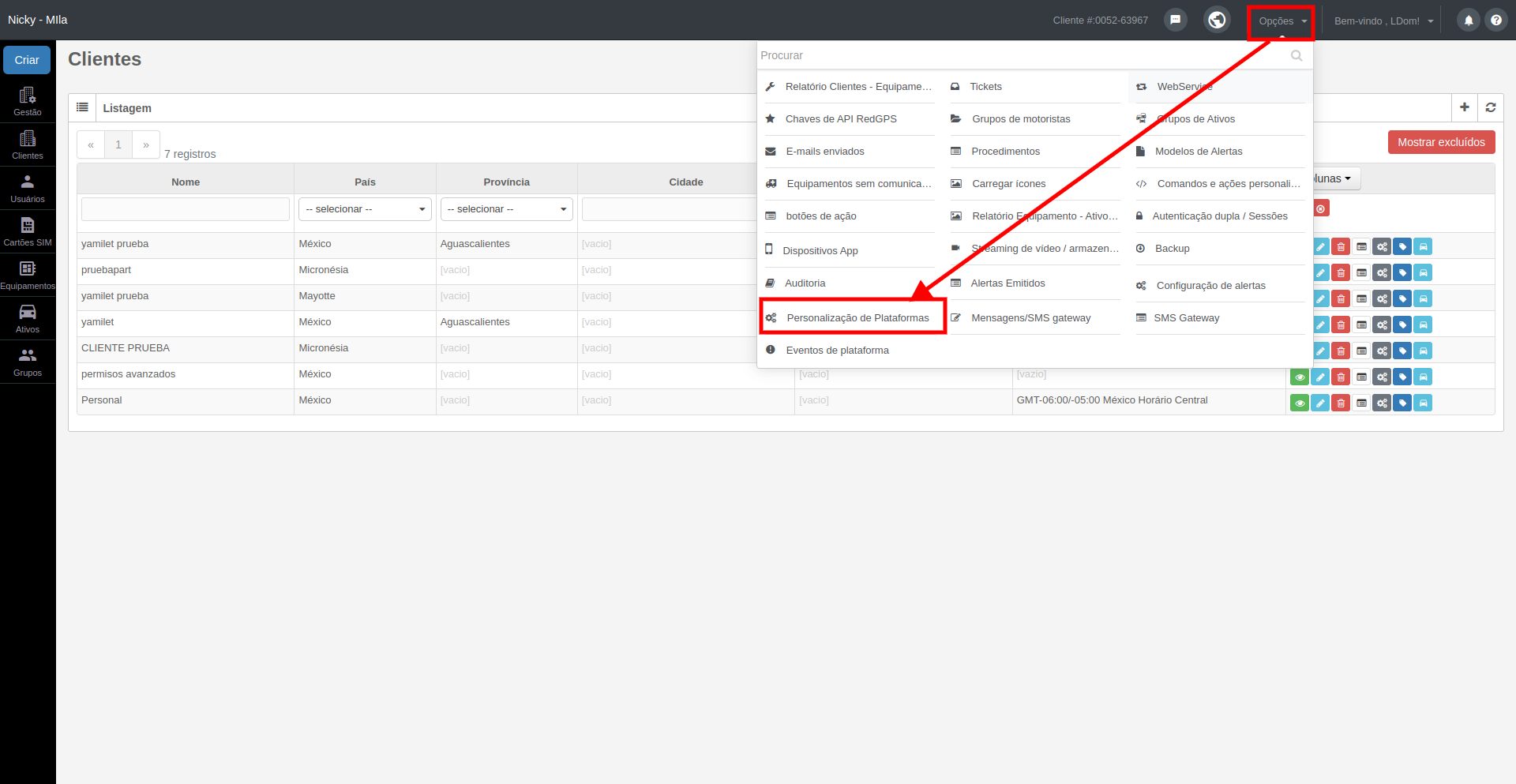
Task: Refresh the Listagem table
Action: [1491, 107]
